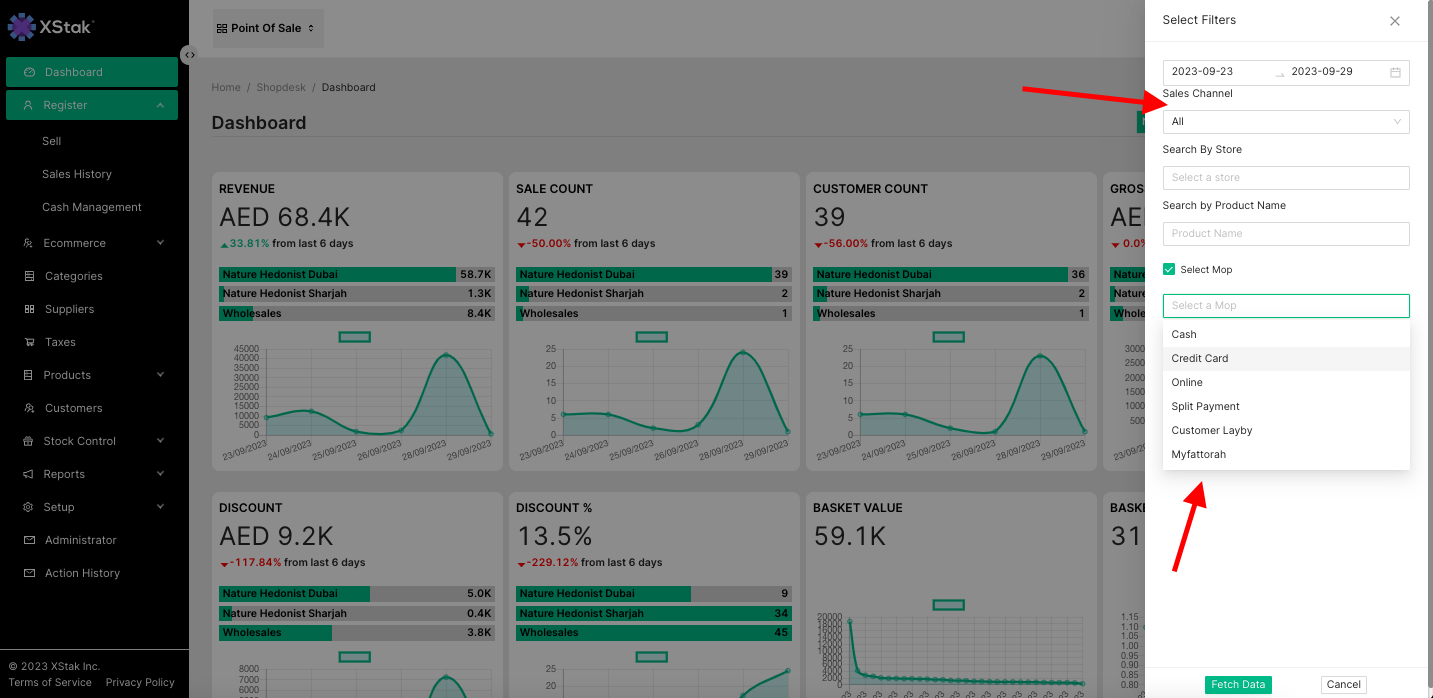Toggle the Revenue chart legend box

(x=354, y=337)
